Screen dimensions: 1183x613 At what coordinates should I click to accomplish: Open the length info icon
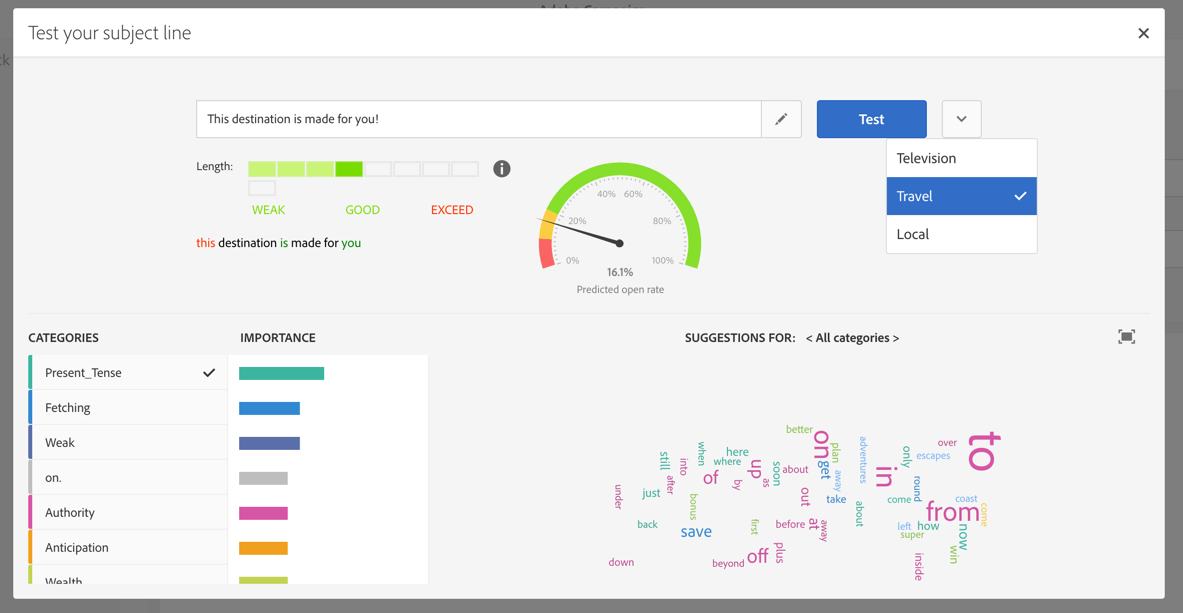click(x=502, y=168)
